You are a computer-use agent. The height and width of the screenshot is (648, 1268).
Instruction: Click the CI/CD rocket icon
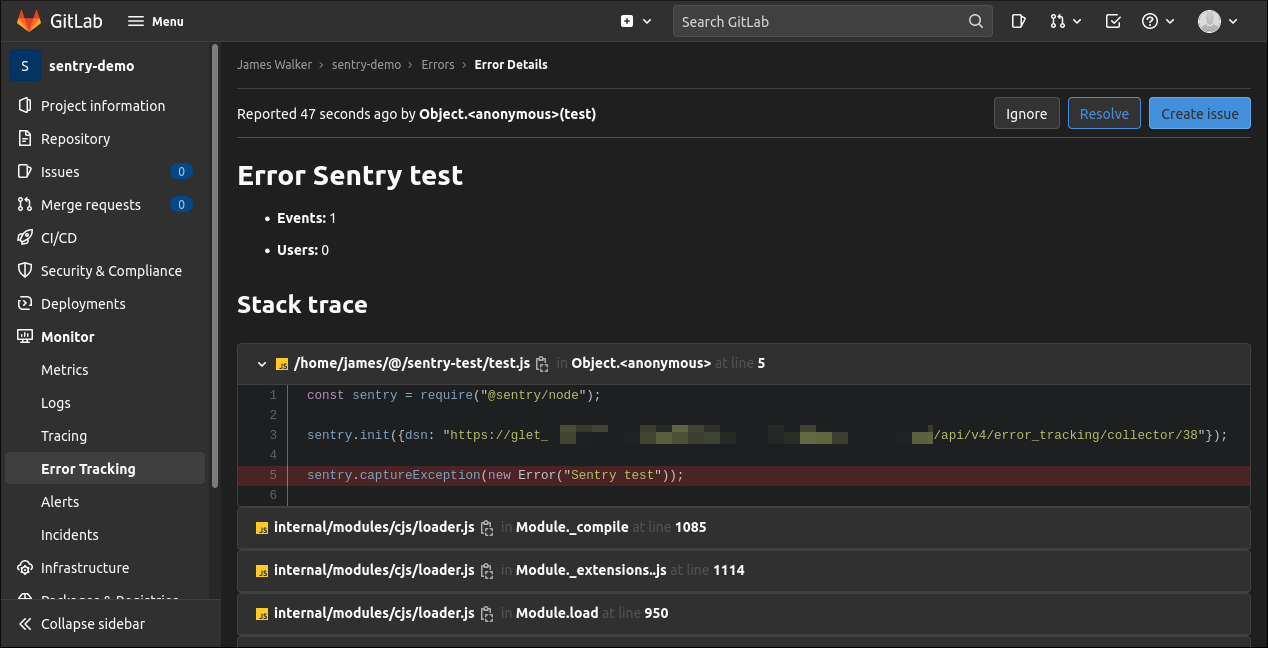click(25, 237)
